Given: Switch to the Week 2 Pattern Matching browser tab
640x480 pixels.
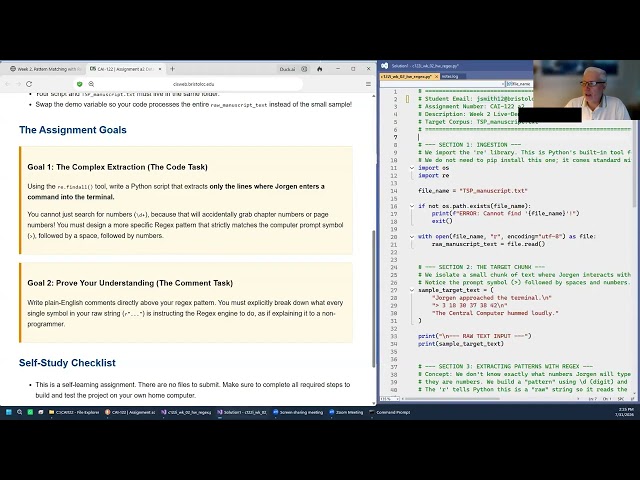Looking at the screenshot, I should click(x=46, y=69).
